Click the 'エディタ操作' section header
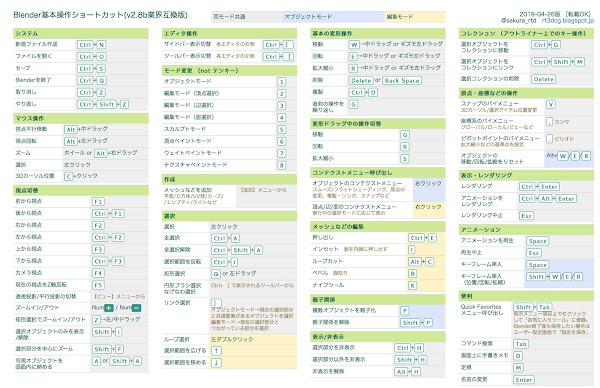This screenshot has height=388, width=600. [x=229, y=33]
